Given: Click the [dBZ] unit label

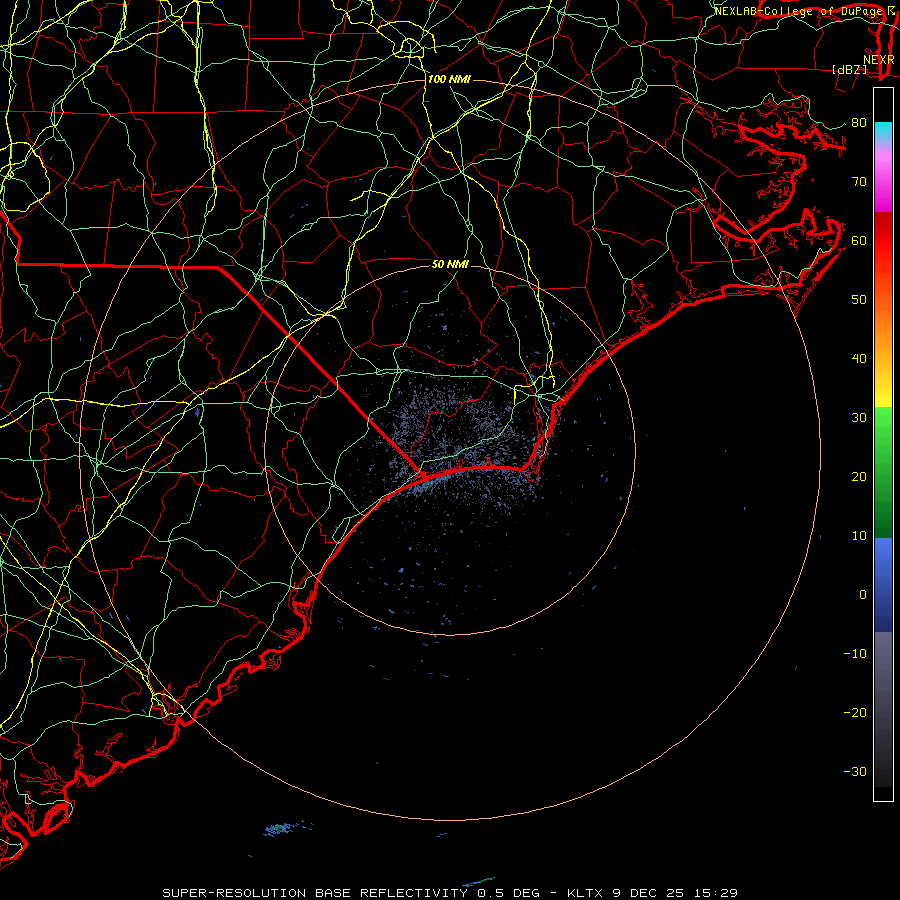Looking at the screenshot, I should (849, 70).
